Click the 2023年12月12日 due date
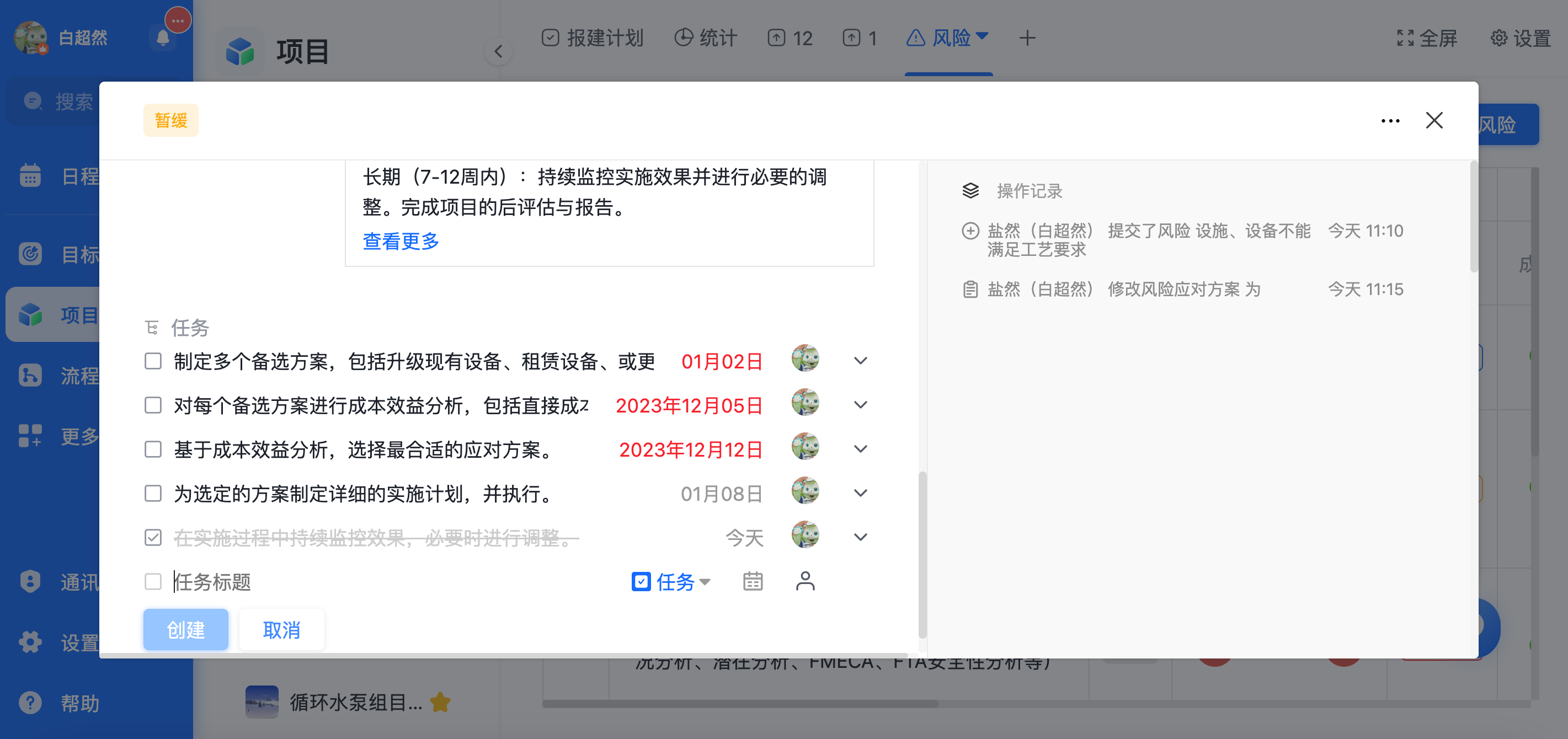The image size is (1568, 739). [x=691, y=450]
